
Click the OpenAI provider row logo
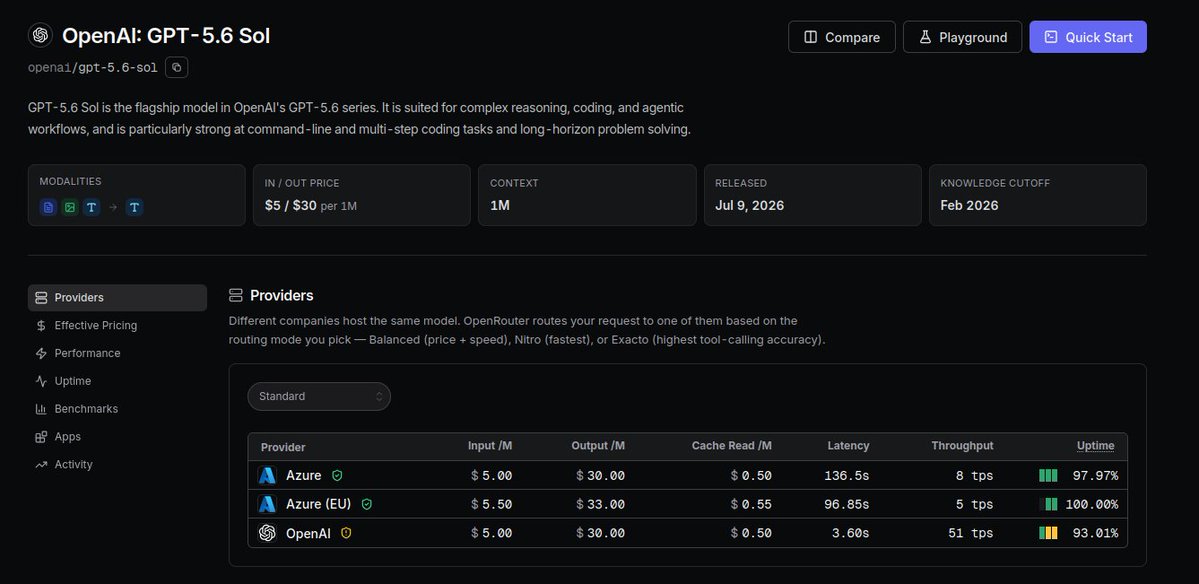coord(267,533)
